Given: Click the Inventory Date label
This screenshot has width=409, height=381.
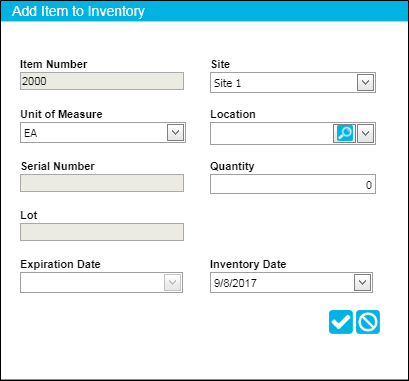Looking at the screenshot, I should pos(248,264).
